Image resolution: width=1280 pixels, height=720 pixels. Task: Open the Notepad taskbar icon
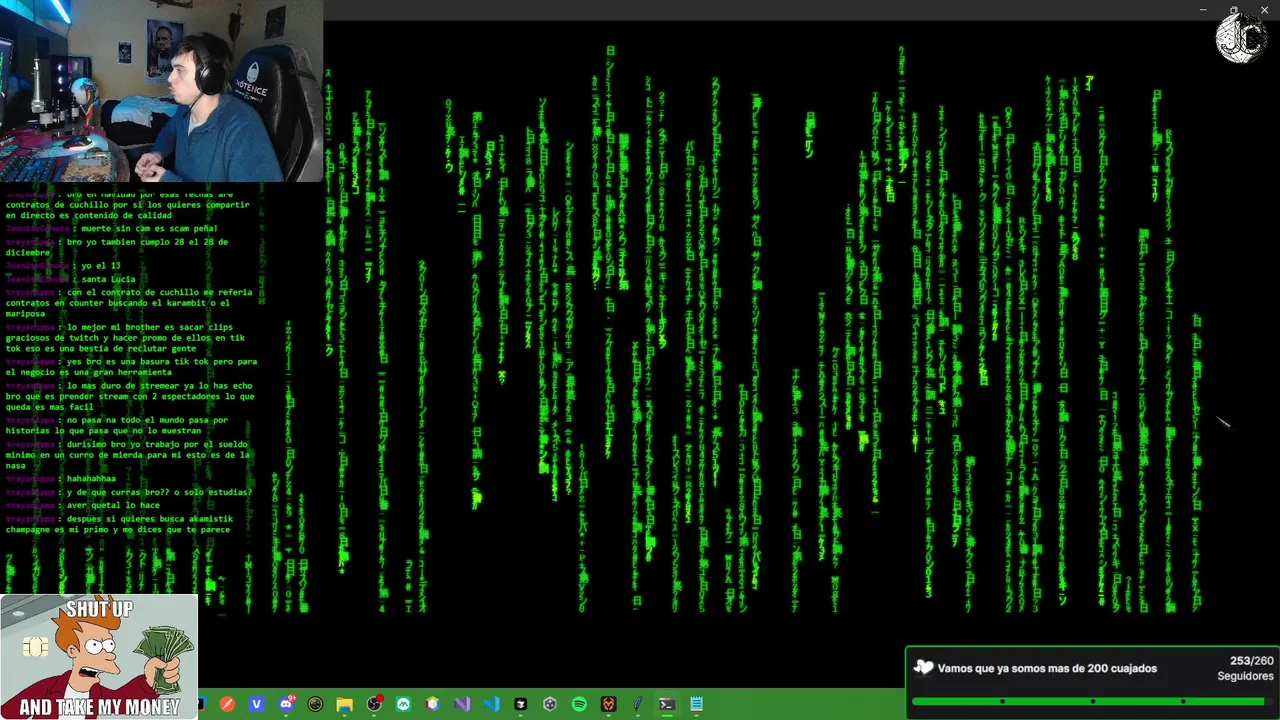696,704
